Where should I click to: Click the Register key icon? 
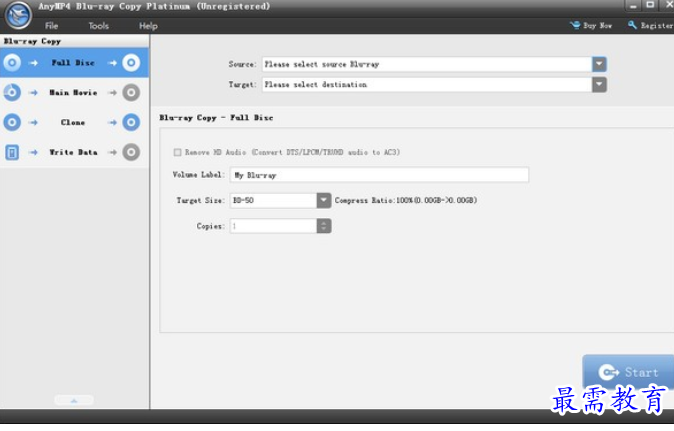click(x=632, y=25)
